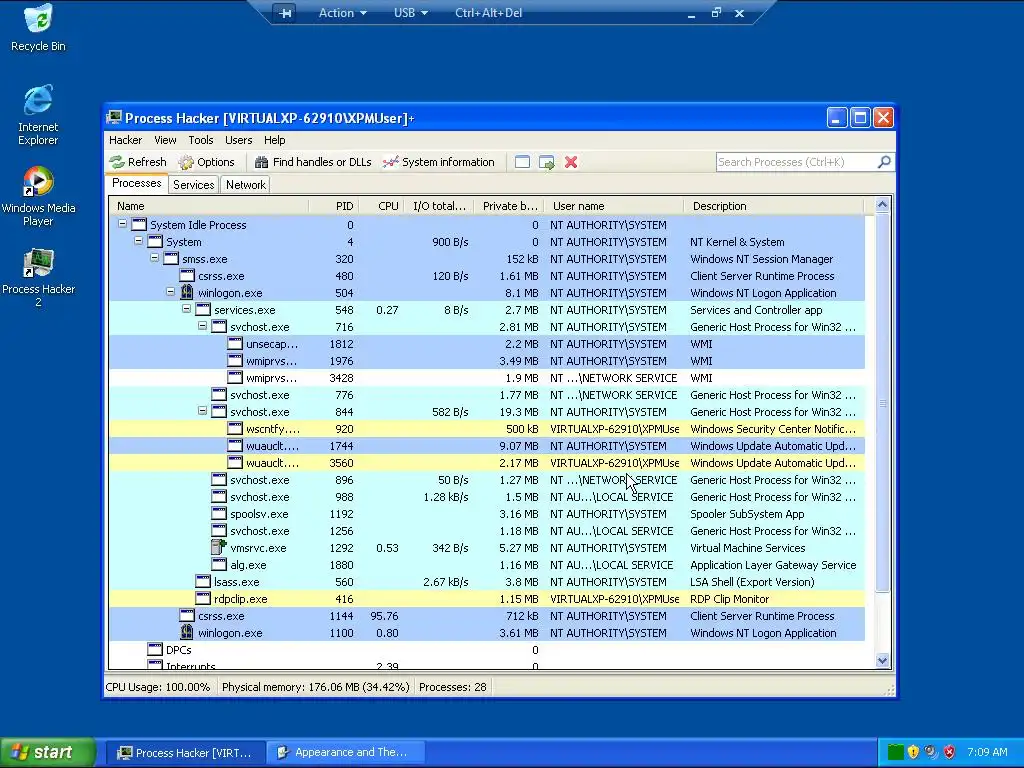Screen dimensions: 1024x768
Task: Open the View menu
Action: [165, 140]
